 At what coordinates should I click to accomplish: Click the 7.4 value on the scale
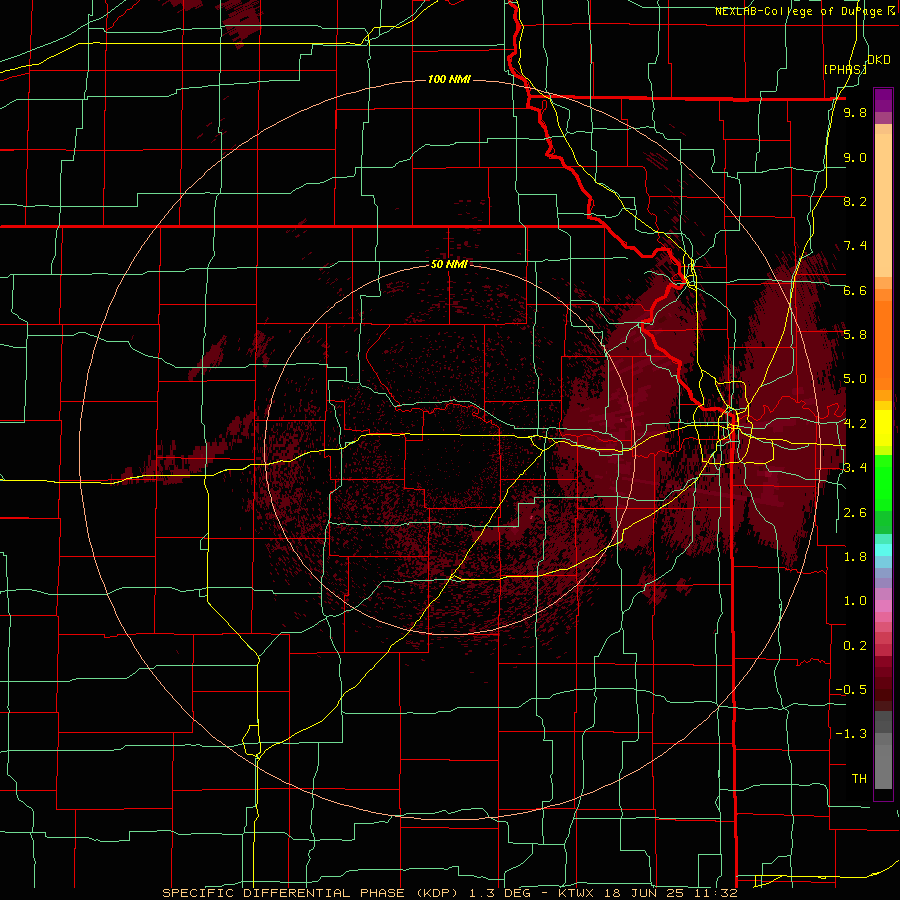click(855, 246)
